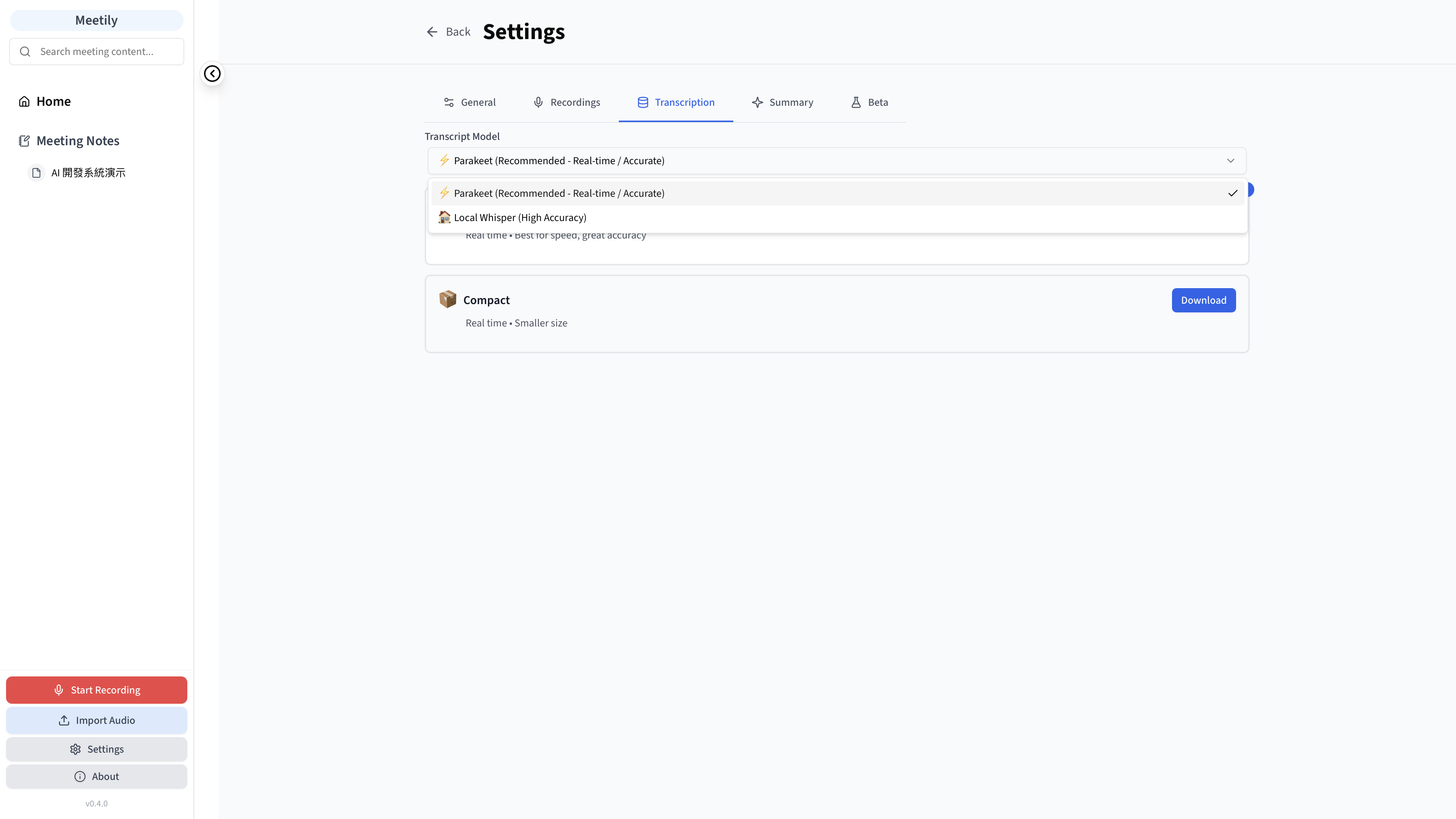Click the Meeting Notes notepad icon
Image resolution: width=1456 pixels, height=819 pixels.
coord(24,141)
